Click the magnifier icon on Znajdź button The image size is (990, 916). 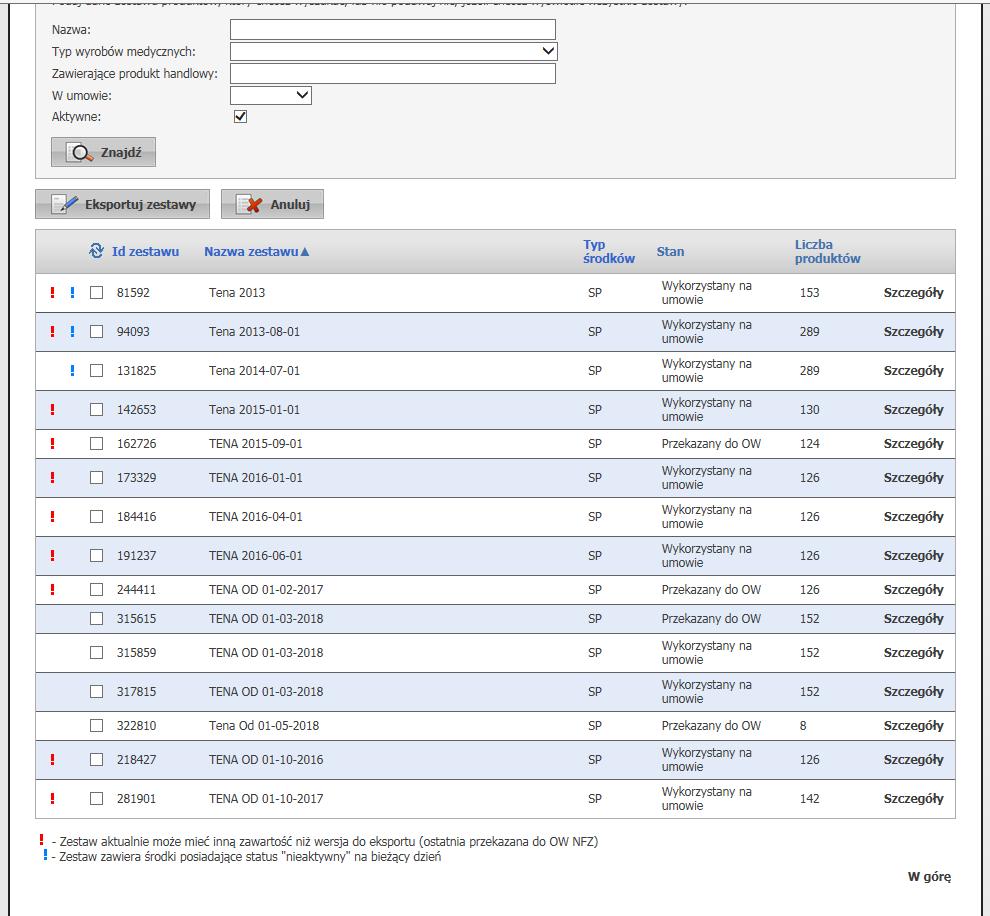(x=80, y=153)
